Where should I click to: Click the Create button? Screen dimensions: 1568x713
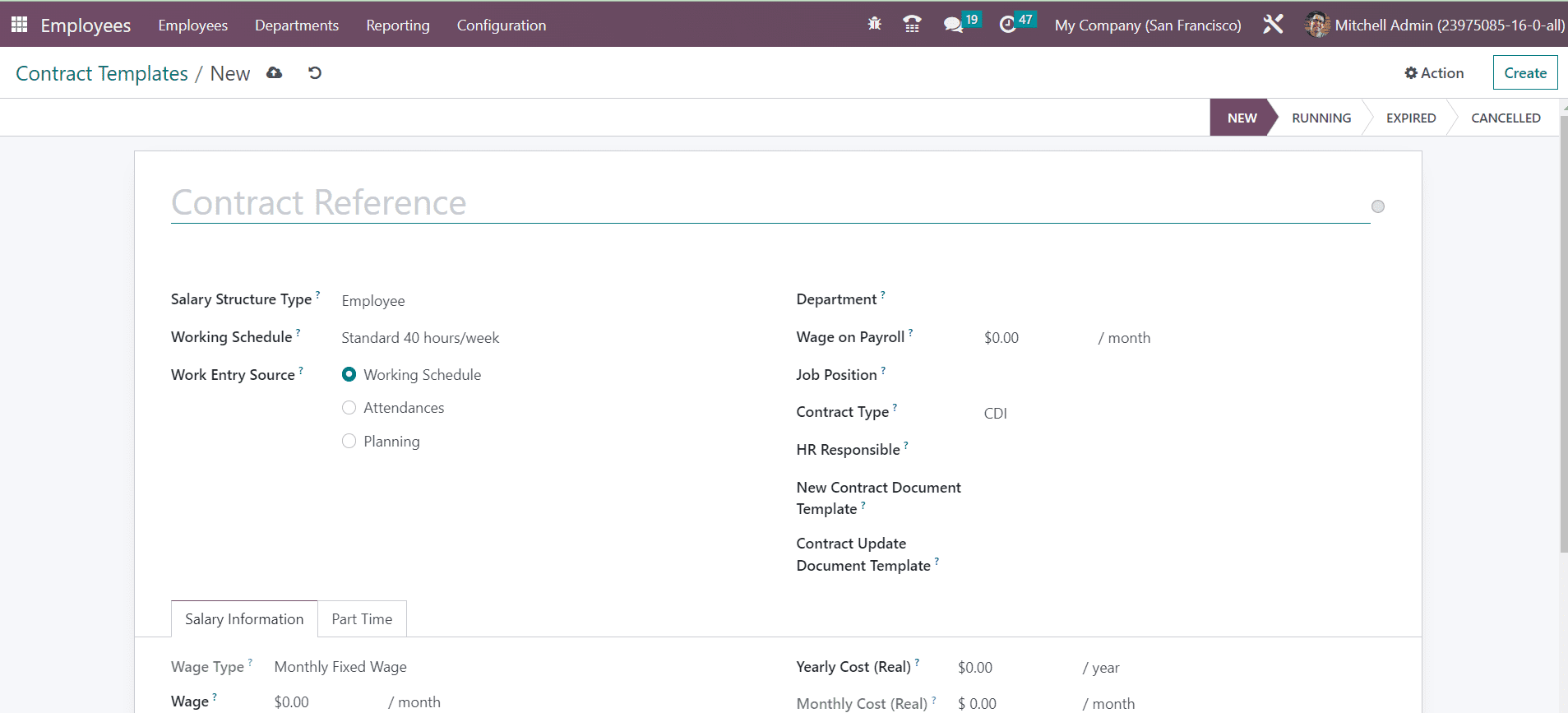[1524, 73]
